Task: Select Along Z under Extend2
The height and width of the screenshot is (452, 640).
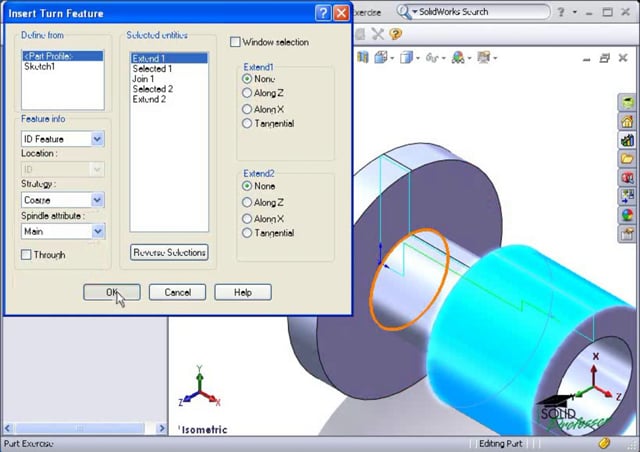Action: [247, 202]
